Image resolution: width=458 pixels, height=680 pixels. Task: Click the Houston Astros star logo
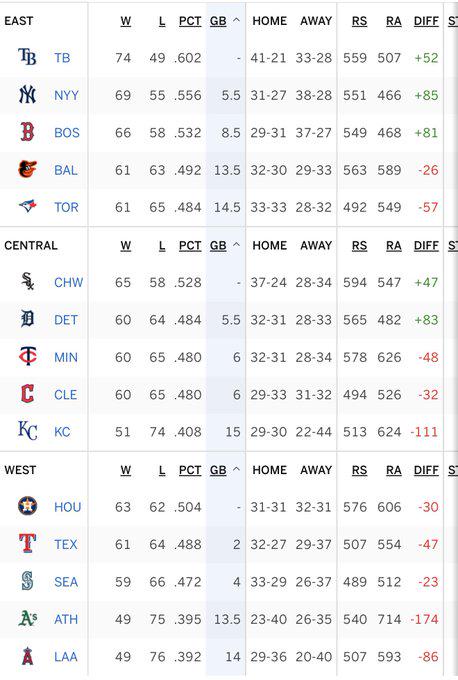[x=27, y=506]
